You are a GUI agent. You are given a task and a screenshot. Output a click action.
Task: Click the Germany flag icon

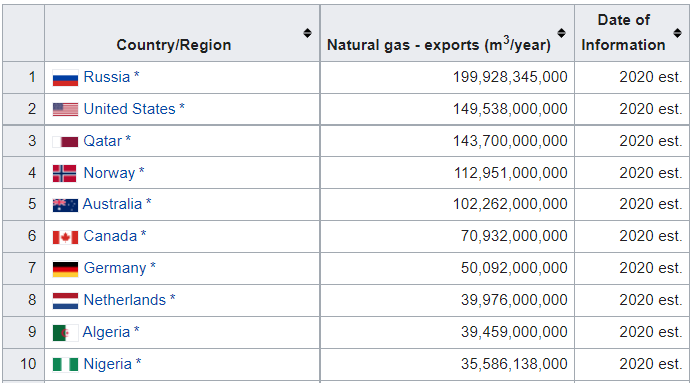[66, 269]
